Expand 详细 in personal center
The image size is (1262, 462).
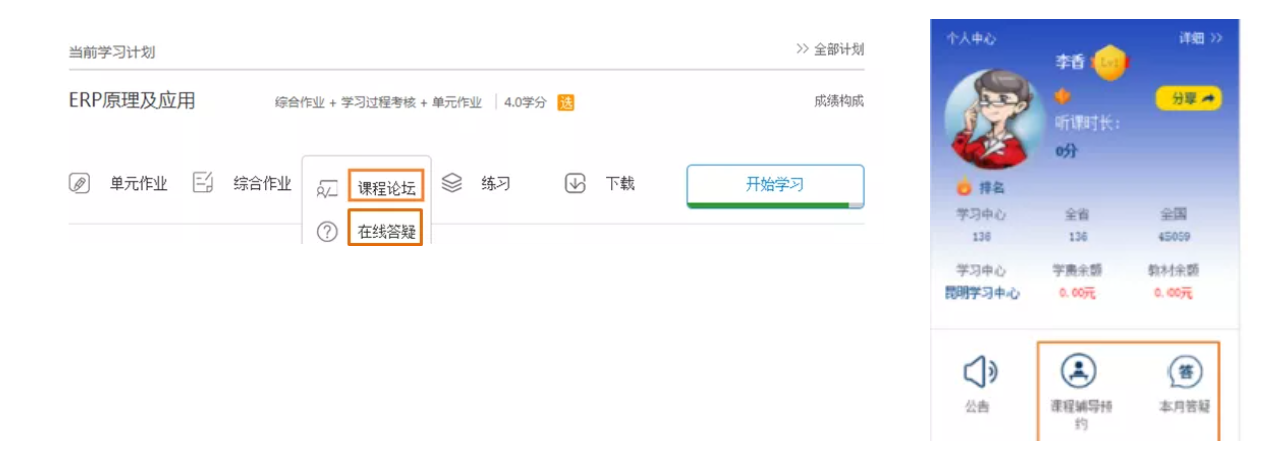click(1200, 38)
